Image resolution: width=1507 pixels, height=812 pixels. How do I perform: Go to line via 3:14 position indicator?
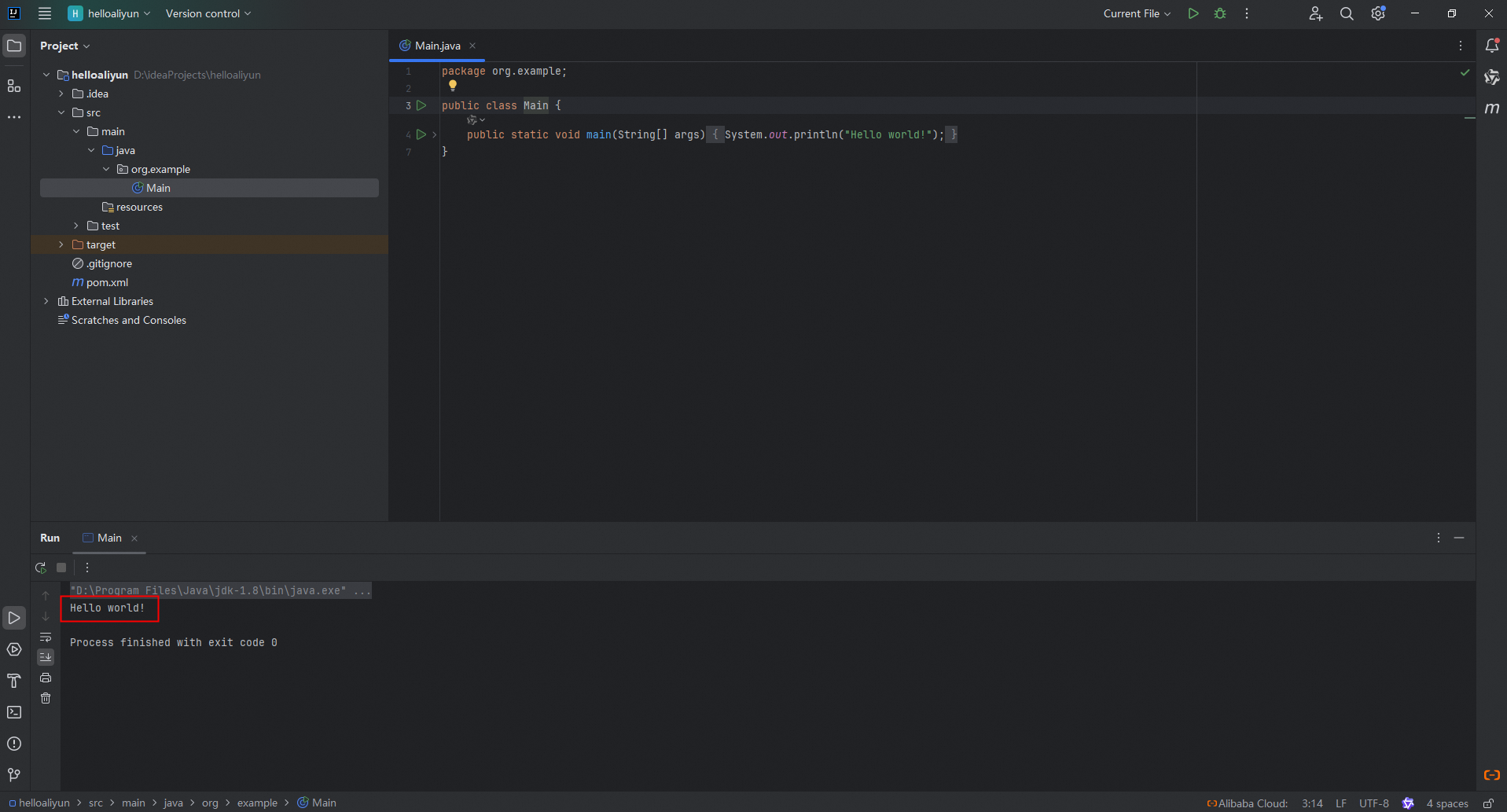click(x=1312, y=803)
